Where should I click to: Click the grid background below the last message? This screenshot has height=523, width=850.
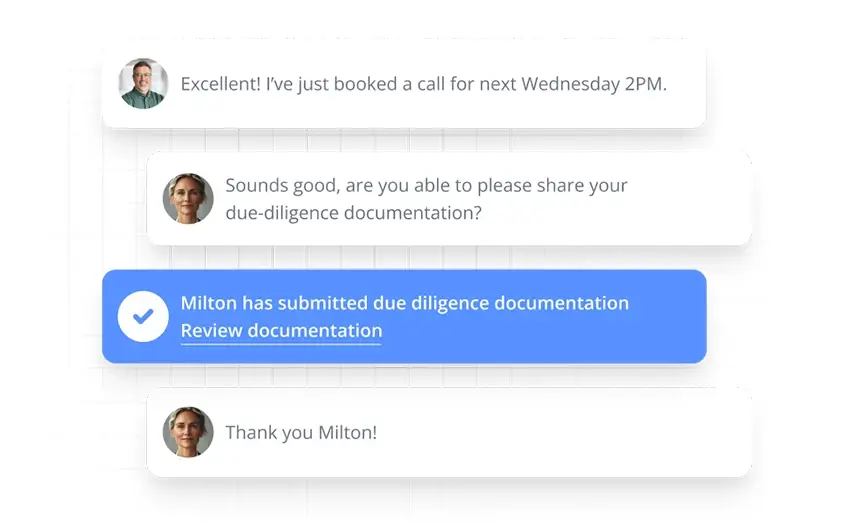click(423, 501)
